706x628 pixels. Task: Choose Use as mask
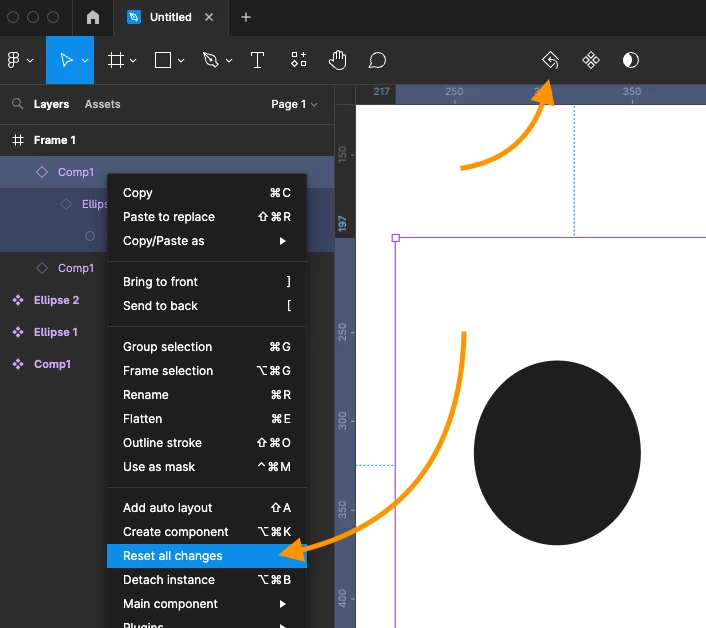click(207, 467)
